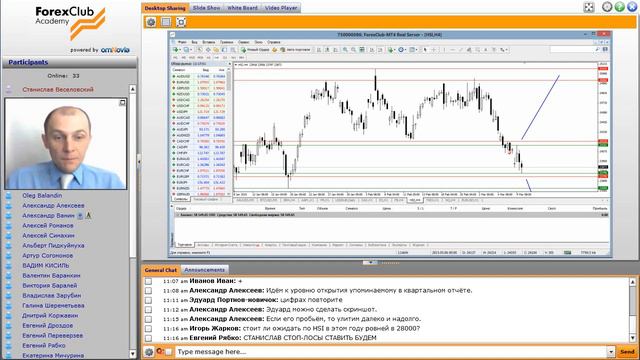Click the search magnifier at MT4 toolbar right
The width and height of the screenshot is (640, 360).
coord(597,49)
